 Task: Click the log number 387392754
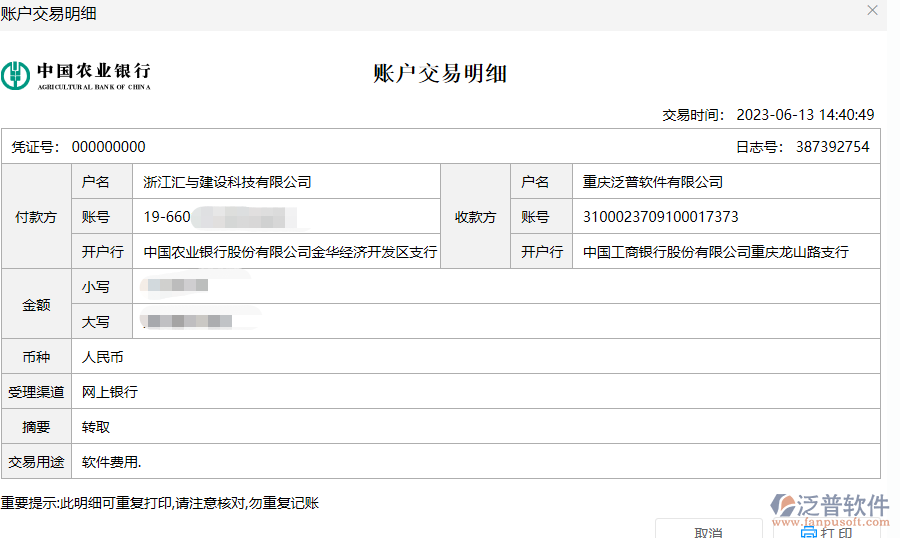pyautogui.click(x=832, y=147)
